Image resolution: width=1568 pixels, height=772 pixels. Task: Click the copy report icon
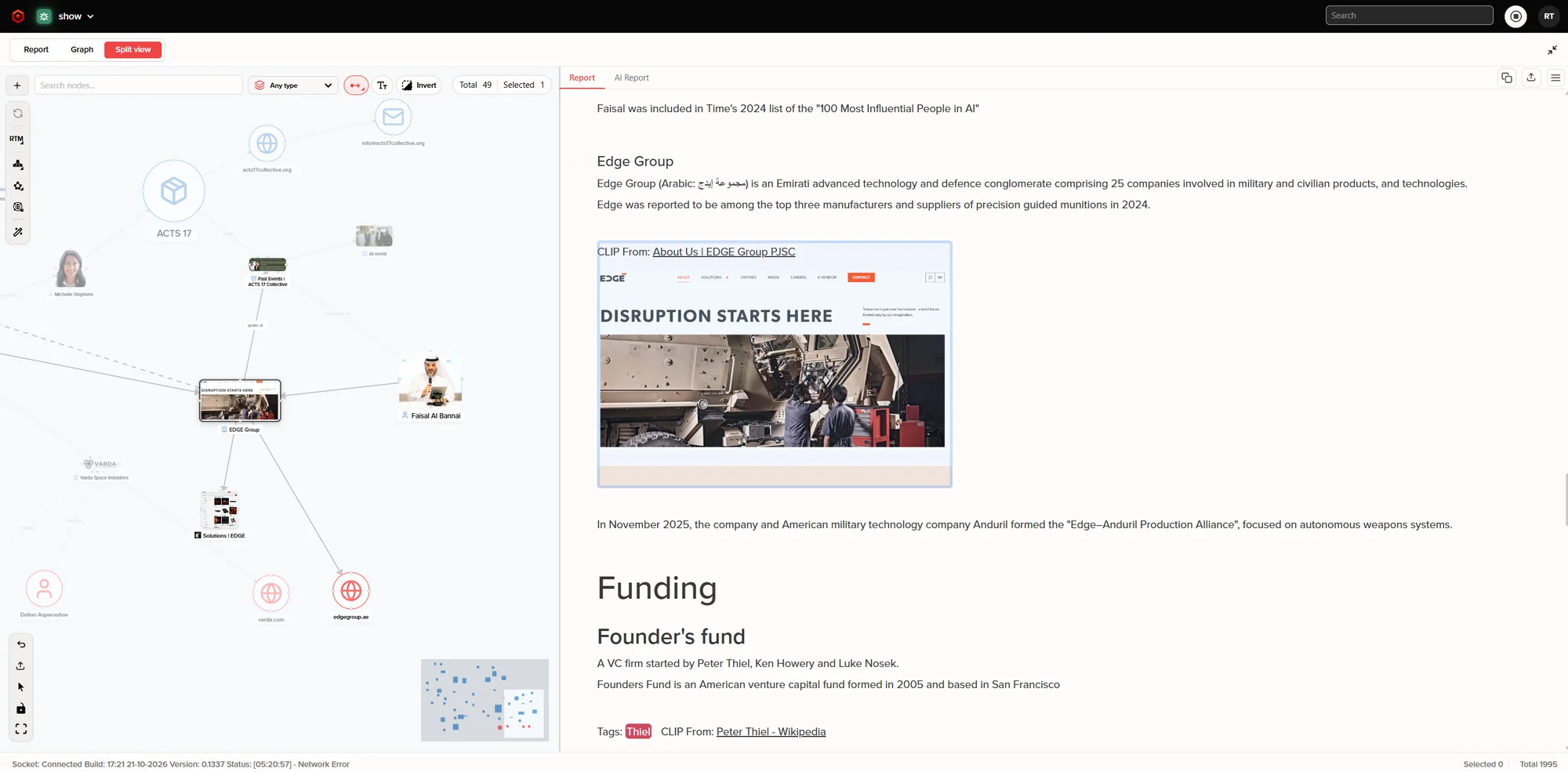pyautogui.click(x=1506, y=78)
